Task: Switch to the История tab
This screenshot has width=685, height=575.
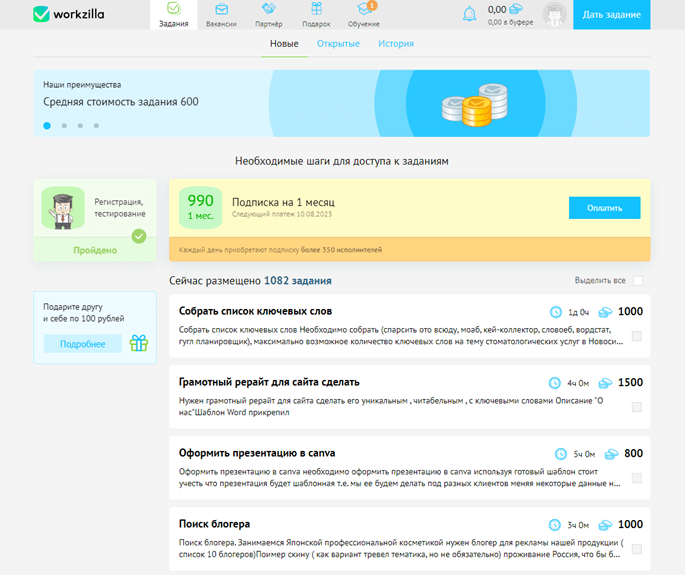Action: [x=396, y=44]
